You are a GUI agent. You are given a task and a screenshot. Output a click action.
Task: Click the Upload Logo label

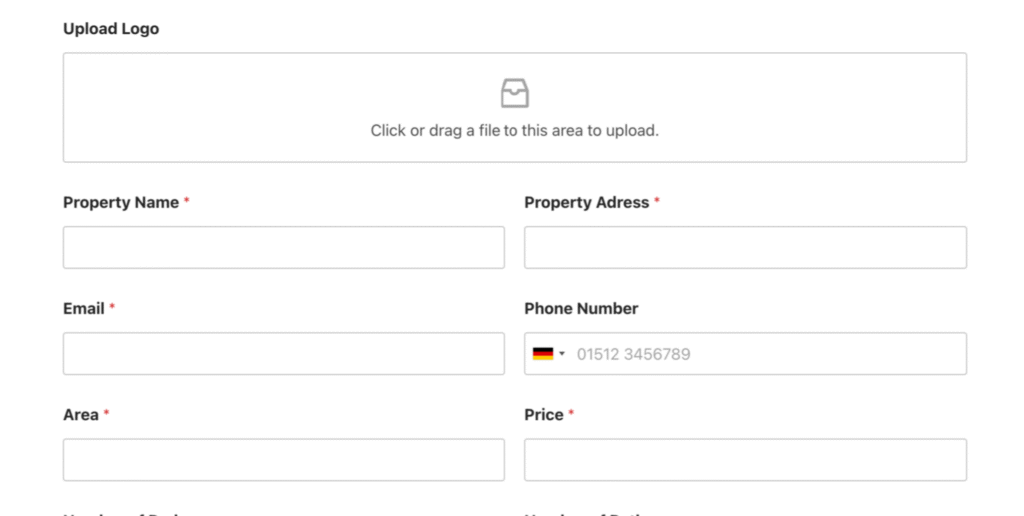111,29
